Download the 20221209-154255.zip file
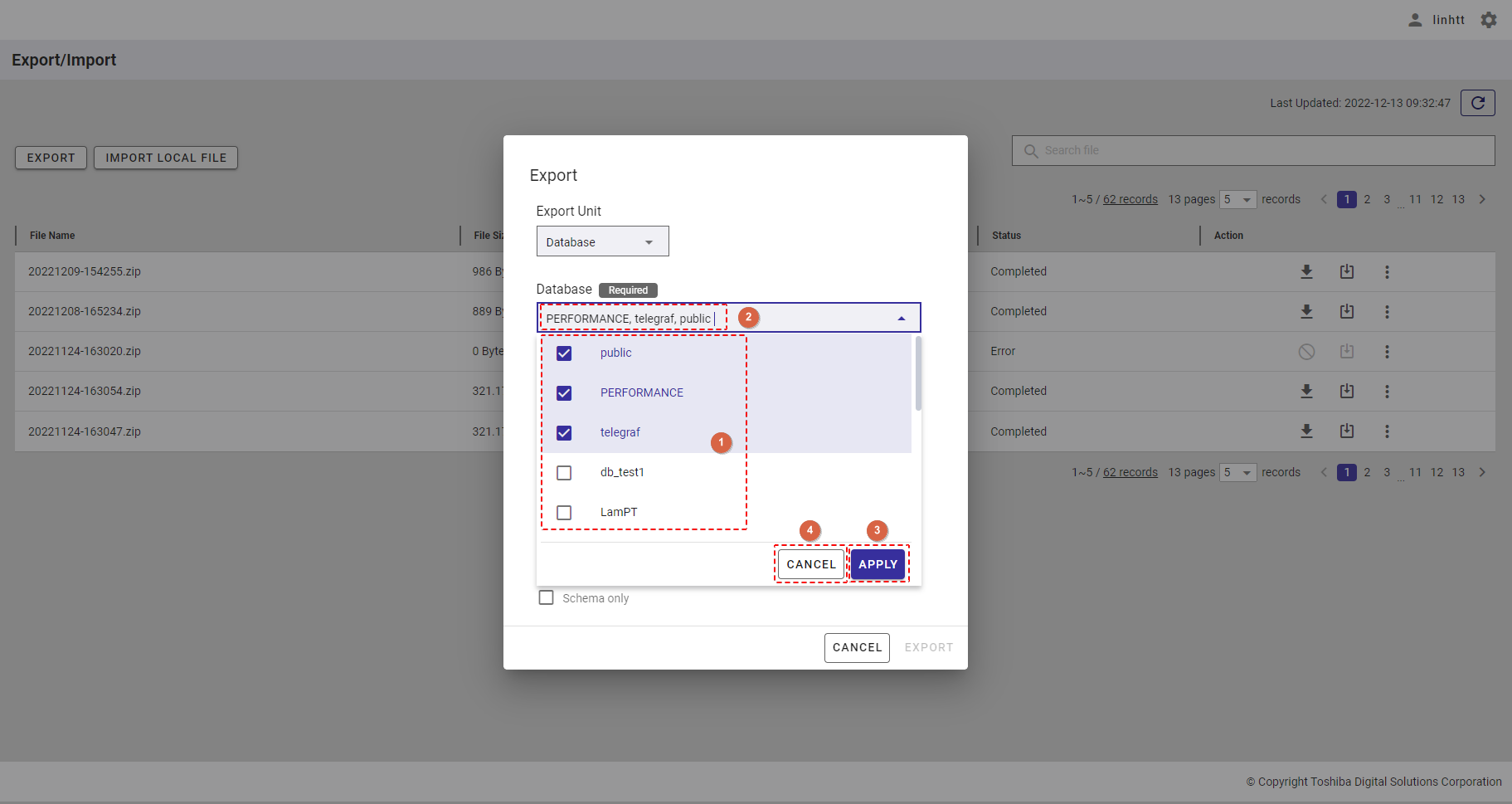 click(x=1306, y=272)
